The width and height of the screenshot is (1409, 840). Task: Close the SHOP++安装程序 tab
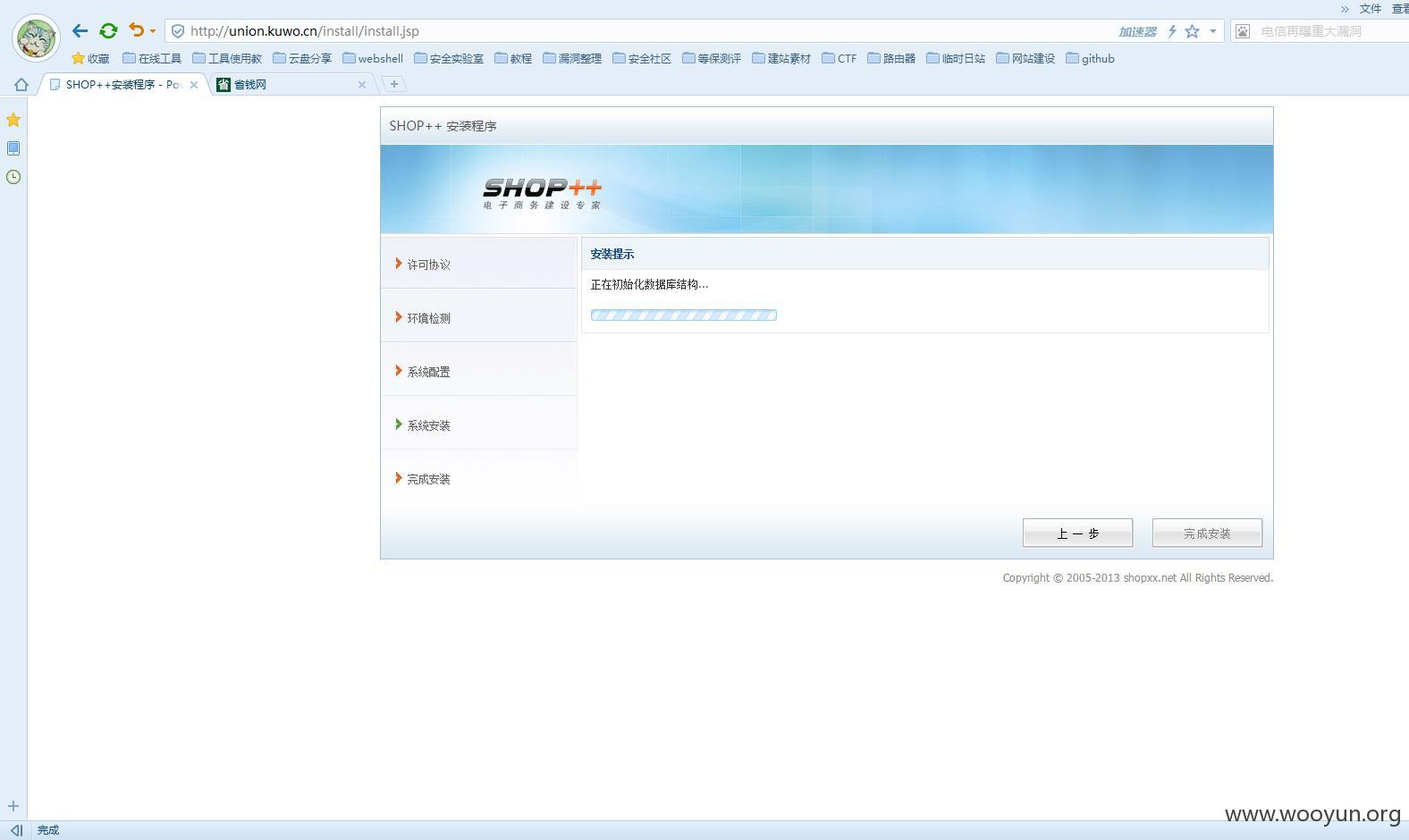[194, 85]
